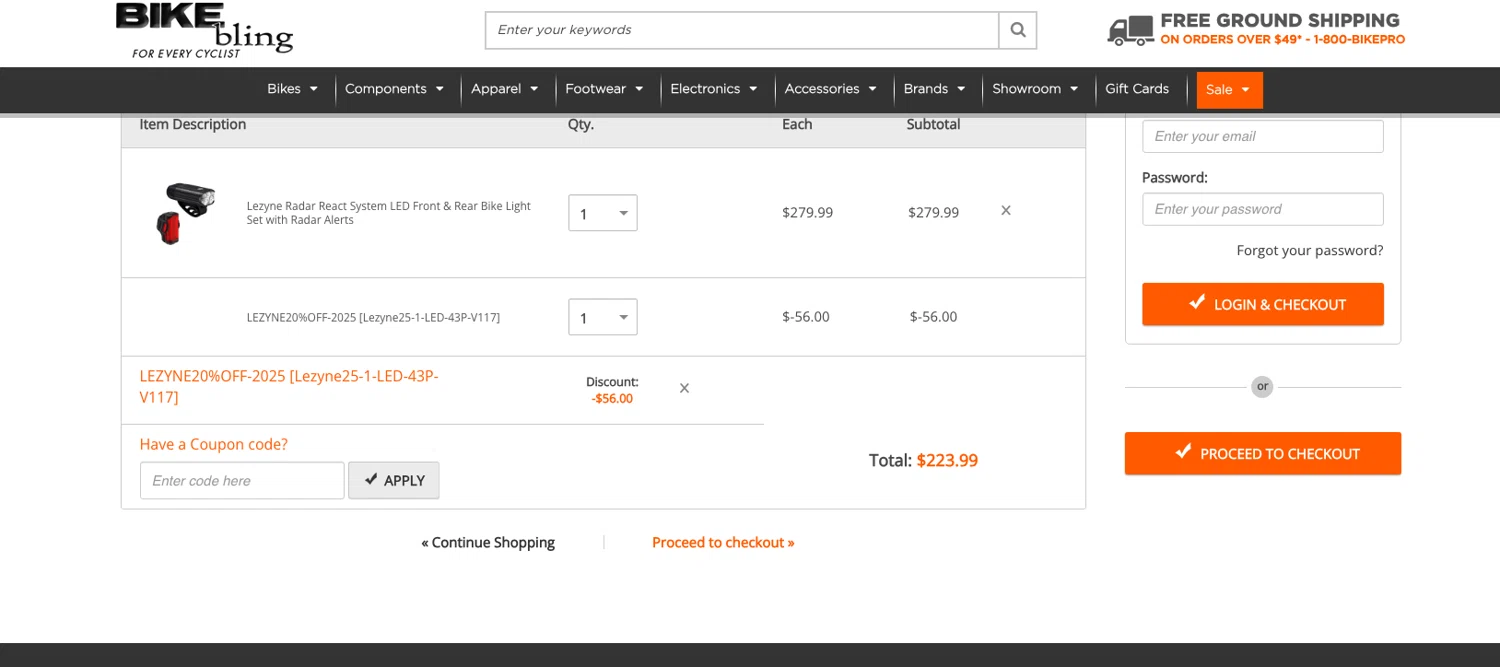Click the orange LEZYNE20%OFF-2025 coupon name
The height and width of the screenshot is (667, 1500).
tap(289, 387)
